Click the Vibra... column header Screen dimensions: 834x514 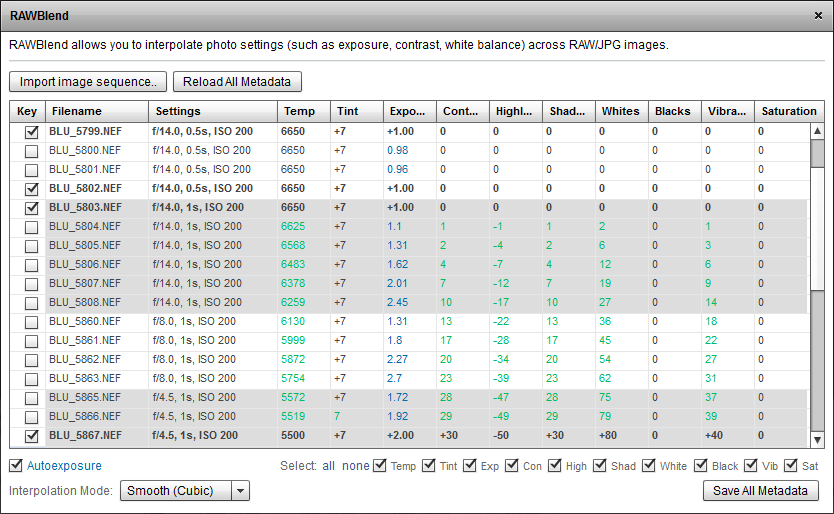point(728,111)
